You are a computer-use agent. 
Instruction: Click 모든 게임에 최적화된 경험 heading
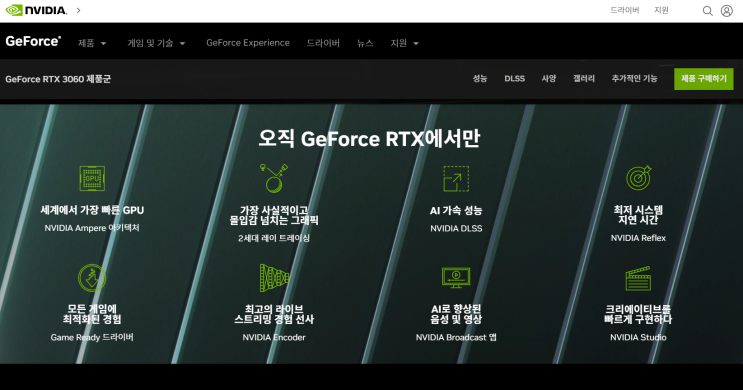pyautogui.click(x=92, y=314)
